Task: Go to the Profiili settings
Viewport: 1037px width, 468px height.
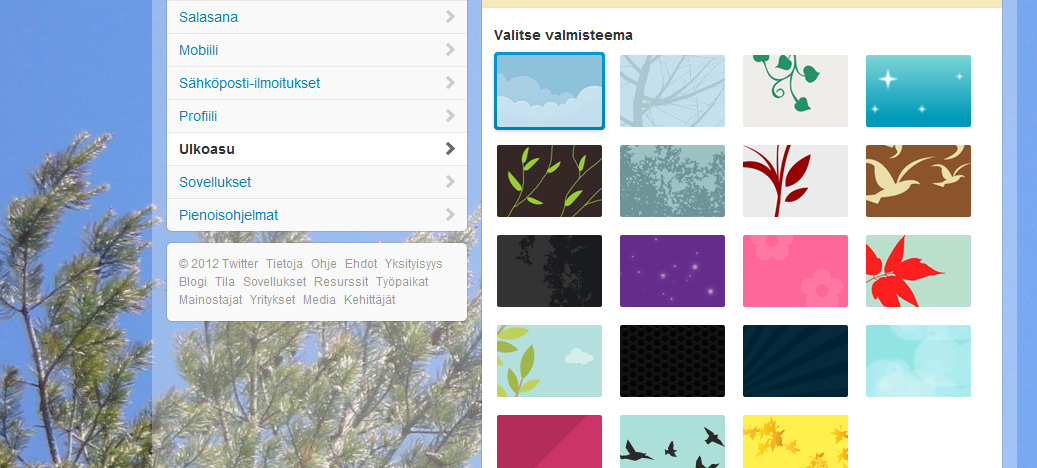Action: pyautogui.click(x=317, y=116)
